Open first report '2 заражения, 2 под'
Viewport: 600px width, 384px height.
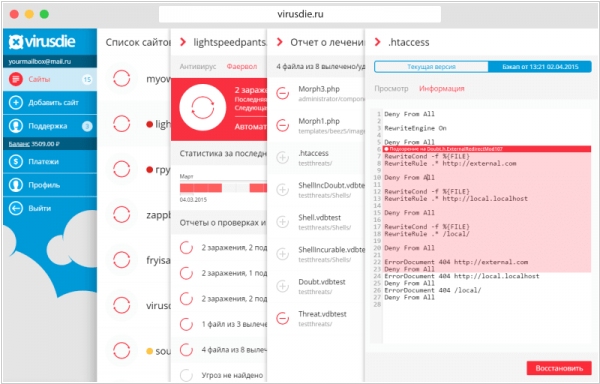pyautogui.click(x=219, y=248)
